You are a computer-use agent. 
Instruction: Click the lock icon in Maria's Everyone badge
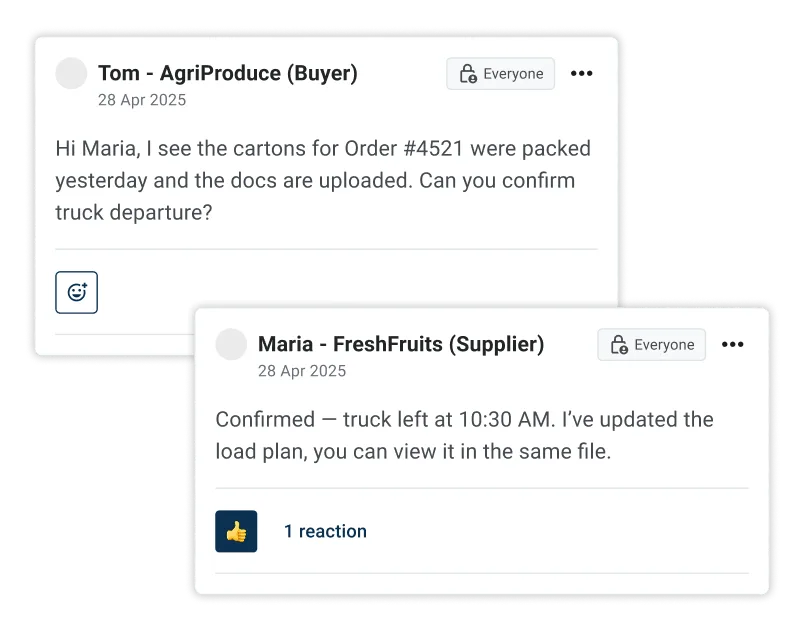point(618,345)
